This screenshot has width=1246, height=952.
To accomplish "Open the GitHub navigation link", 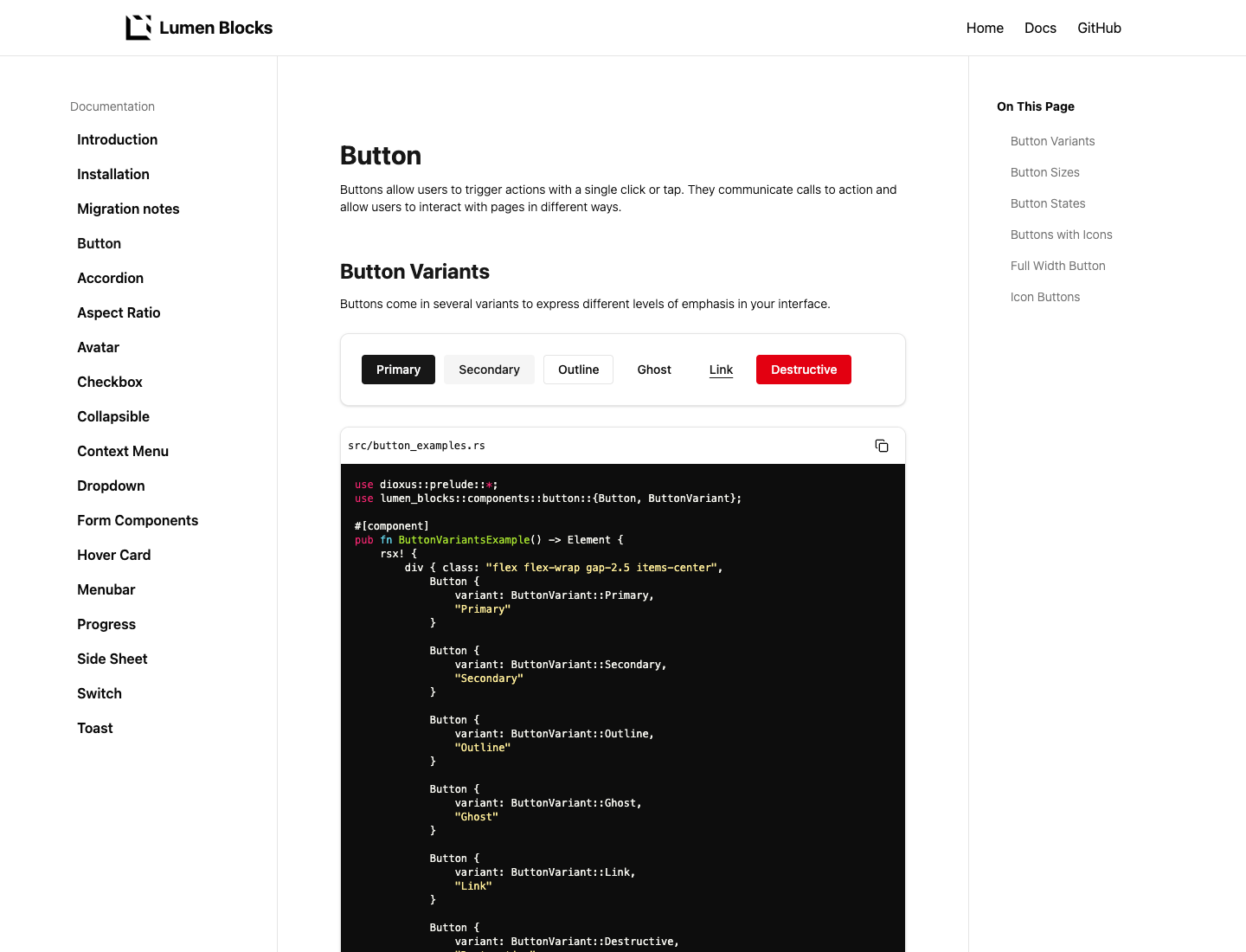I will [1099, 28].
